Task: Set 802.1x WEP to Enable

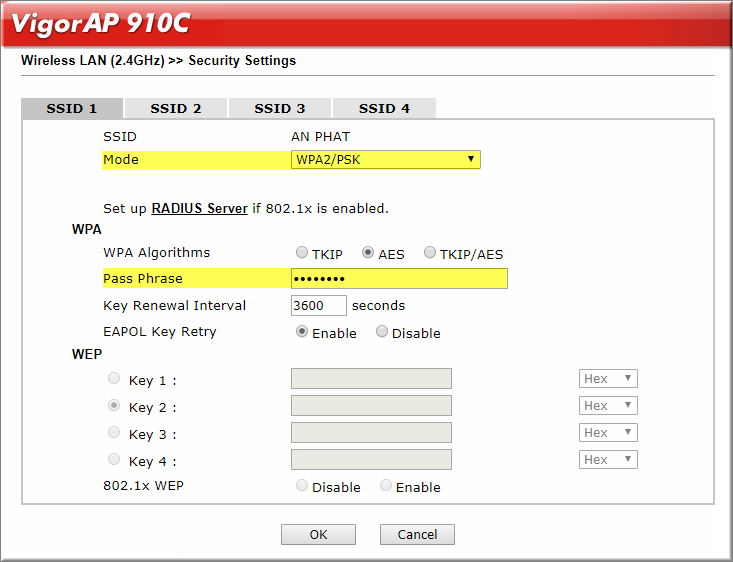Action: pos(386,485)
